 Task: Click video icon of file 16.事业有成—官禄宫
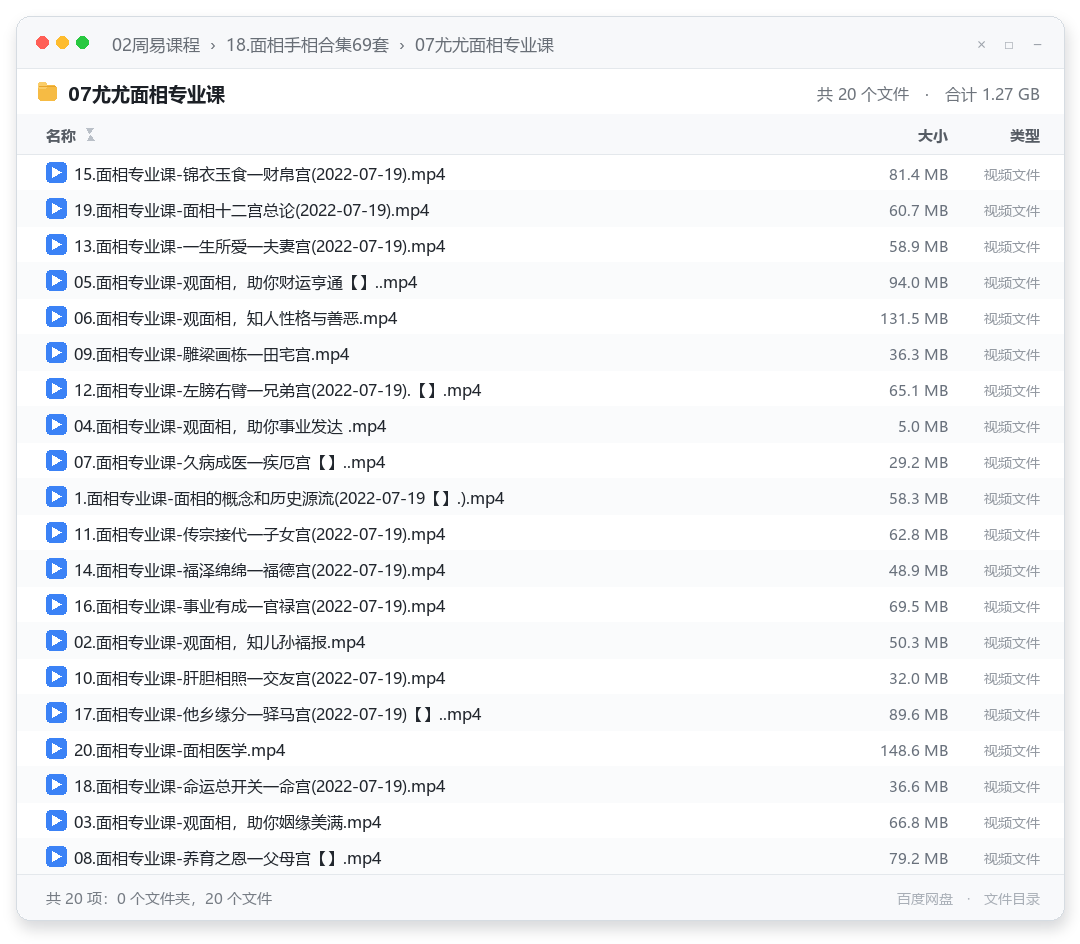pyautogui.click(x=56, y=605)
